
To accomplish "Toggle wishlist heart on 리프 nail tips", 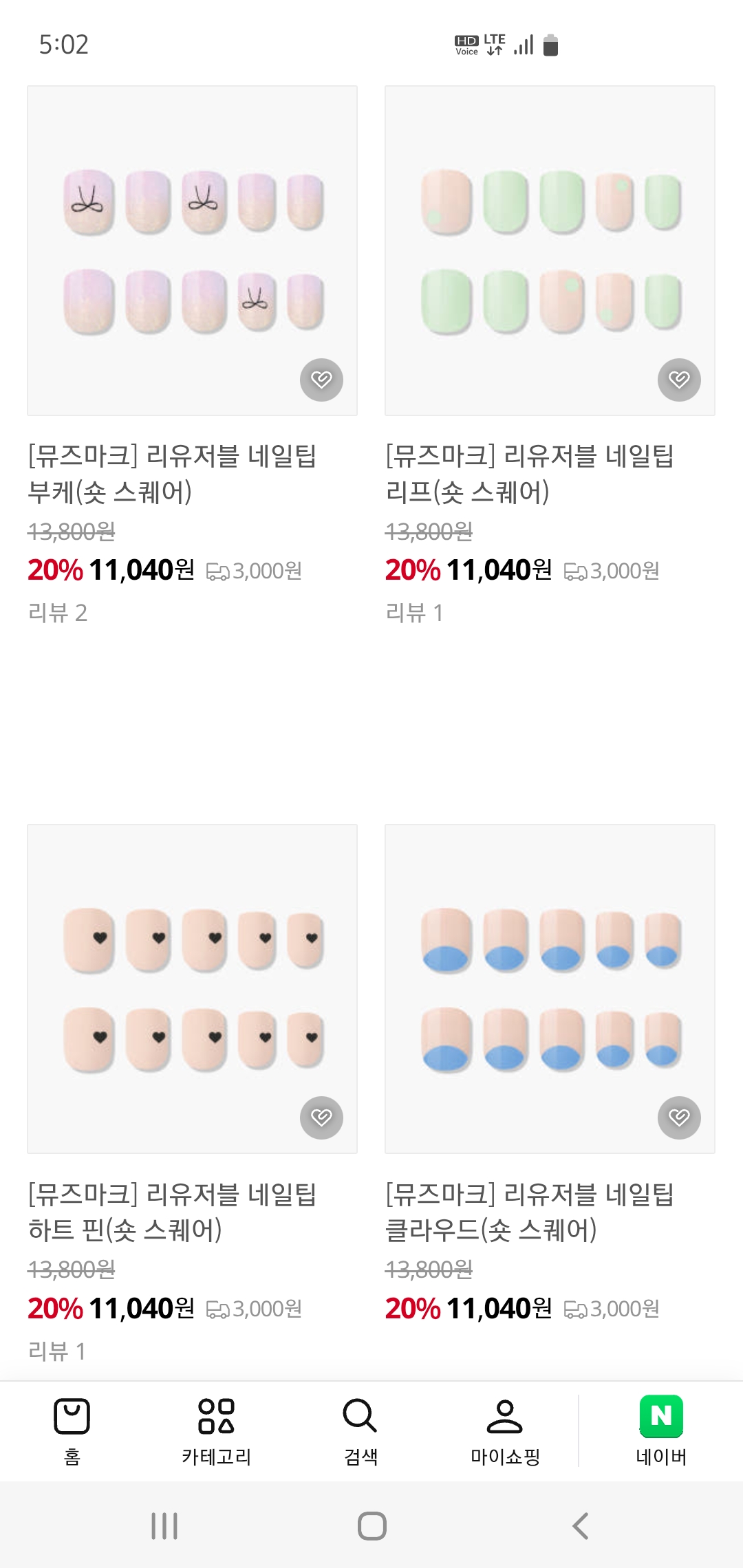I will tap(679, 380).
